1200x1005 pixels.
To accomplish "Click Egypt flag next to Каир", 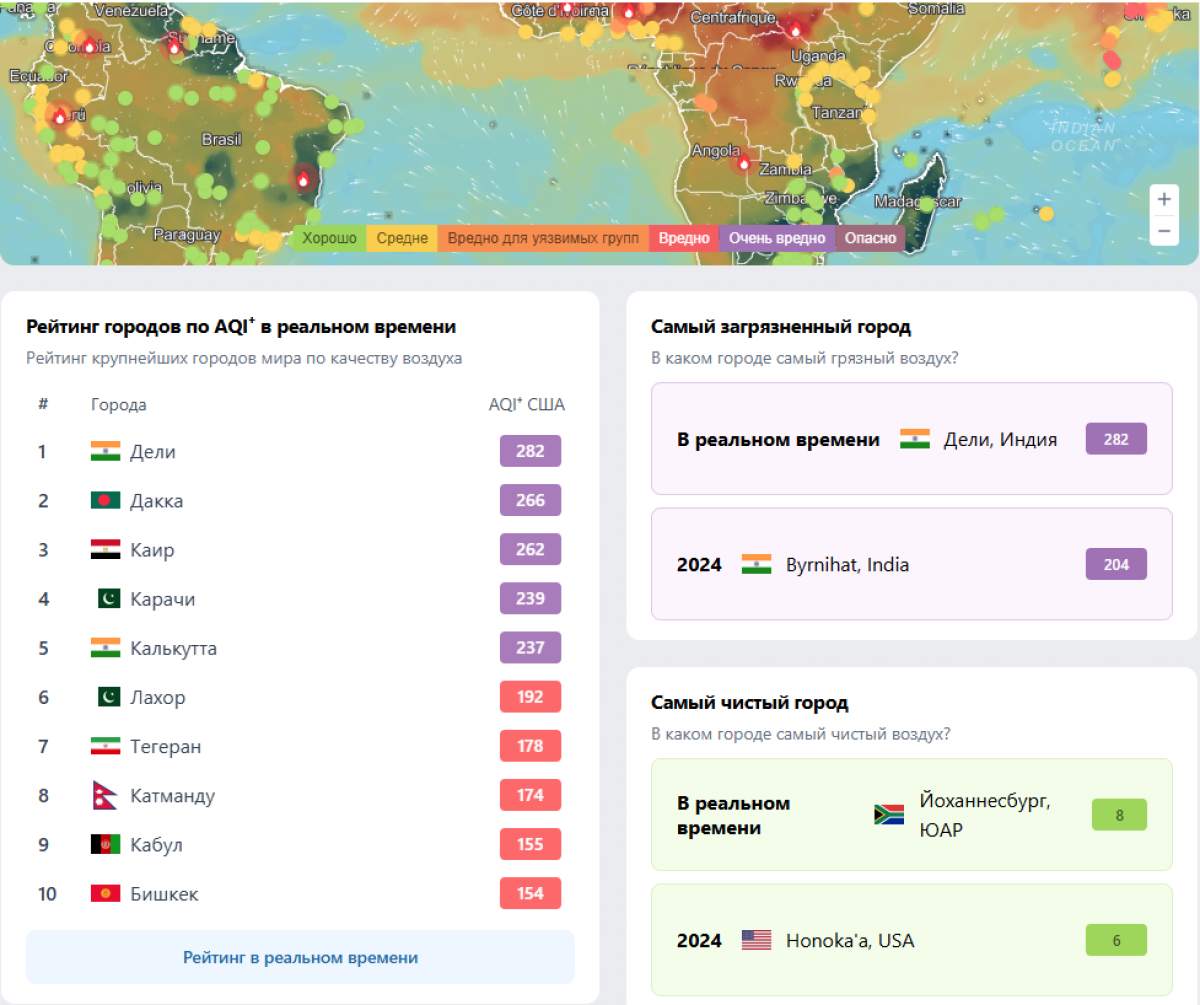I will click(x=105, y=550).
